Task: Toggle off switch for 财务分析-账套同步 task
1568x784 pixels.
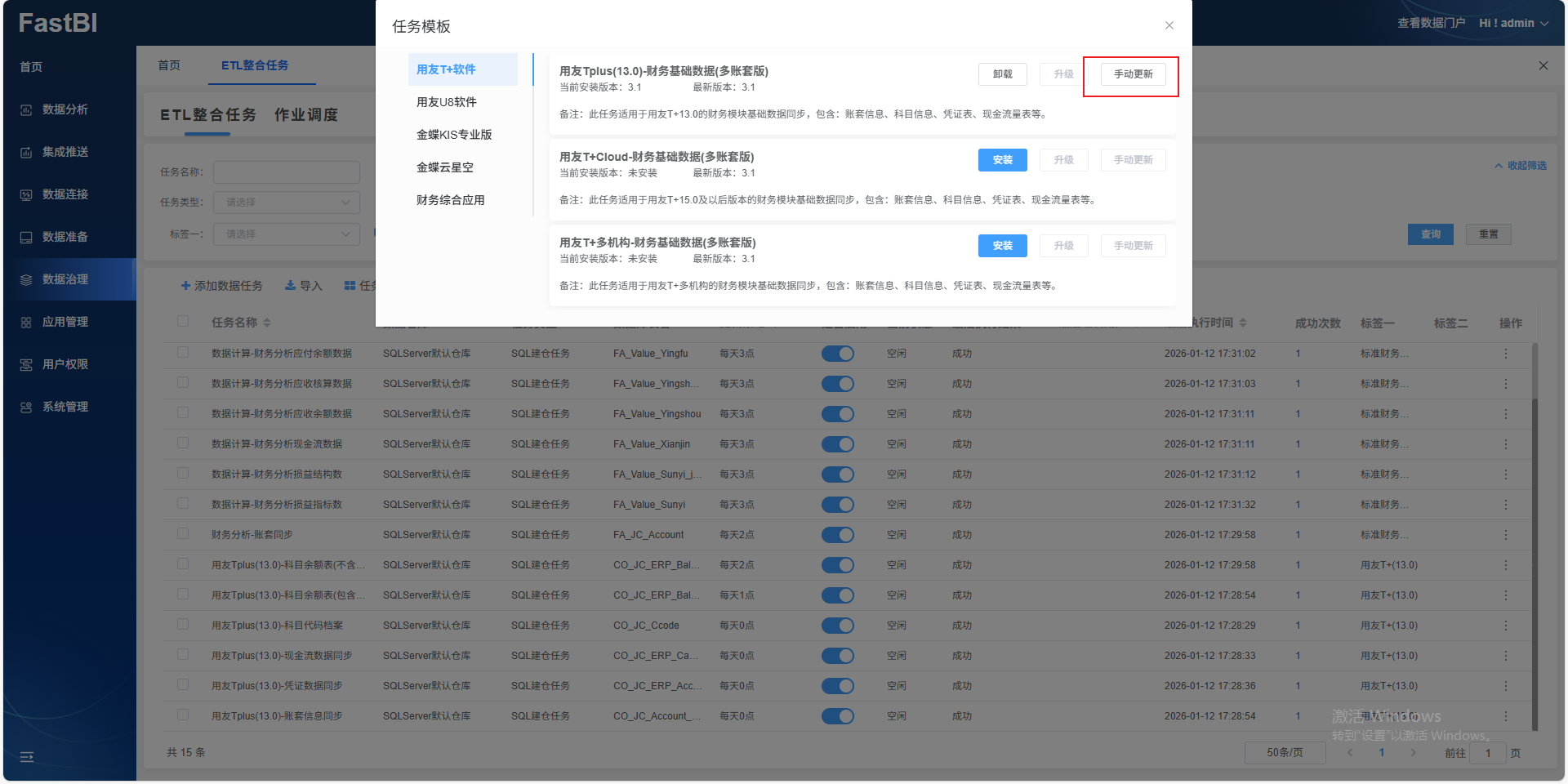Action: (837, 535)
